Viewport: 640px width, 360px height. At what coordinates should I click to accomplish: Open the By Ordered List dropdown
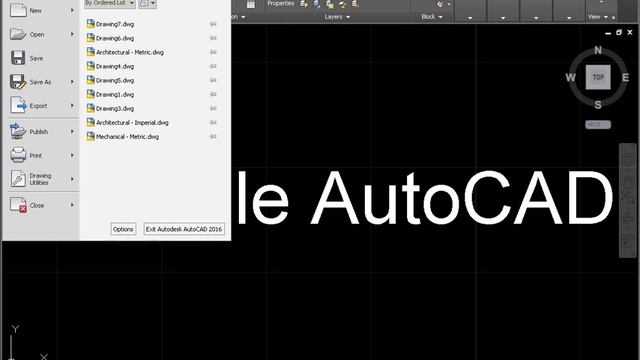point(109,3)
